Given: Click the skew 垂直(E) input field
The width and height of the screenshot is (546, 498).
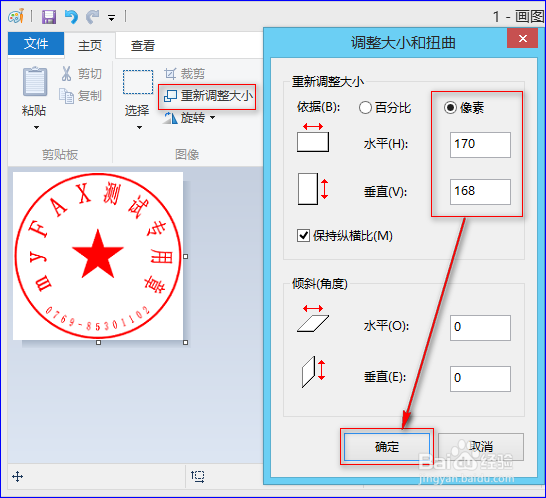Looking at the screenshot, I should coord(480,379).
